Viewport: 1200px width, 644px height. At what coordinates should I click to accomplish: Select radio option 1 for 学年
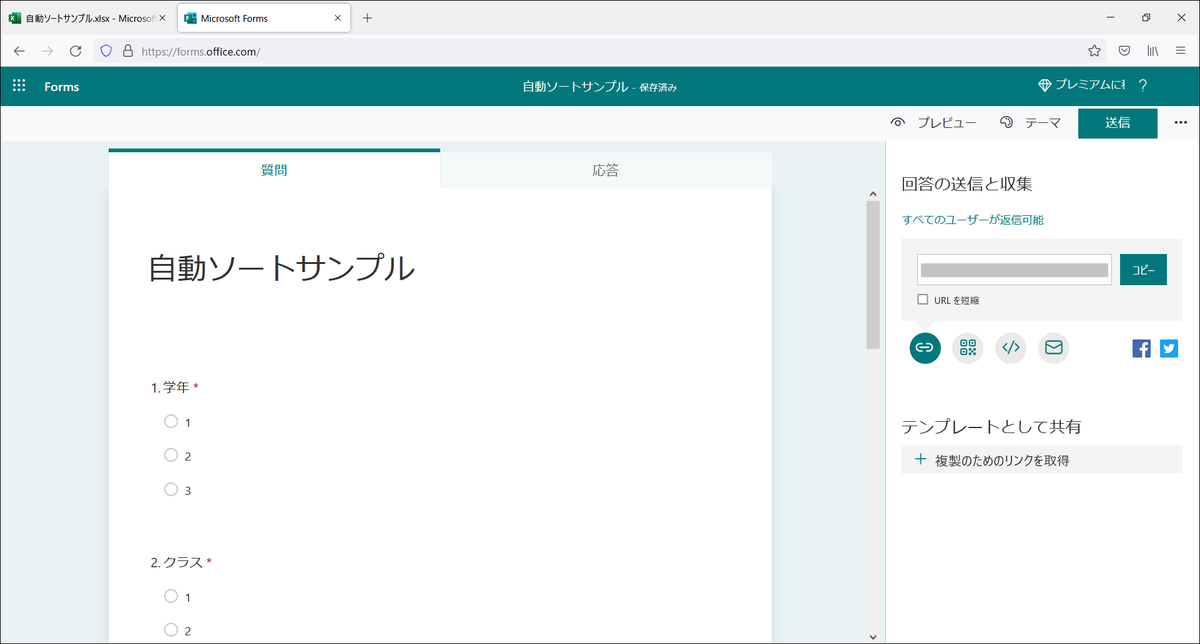(x=171, y=421)
